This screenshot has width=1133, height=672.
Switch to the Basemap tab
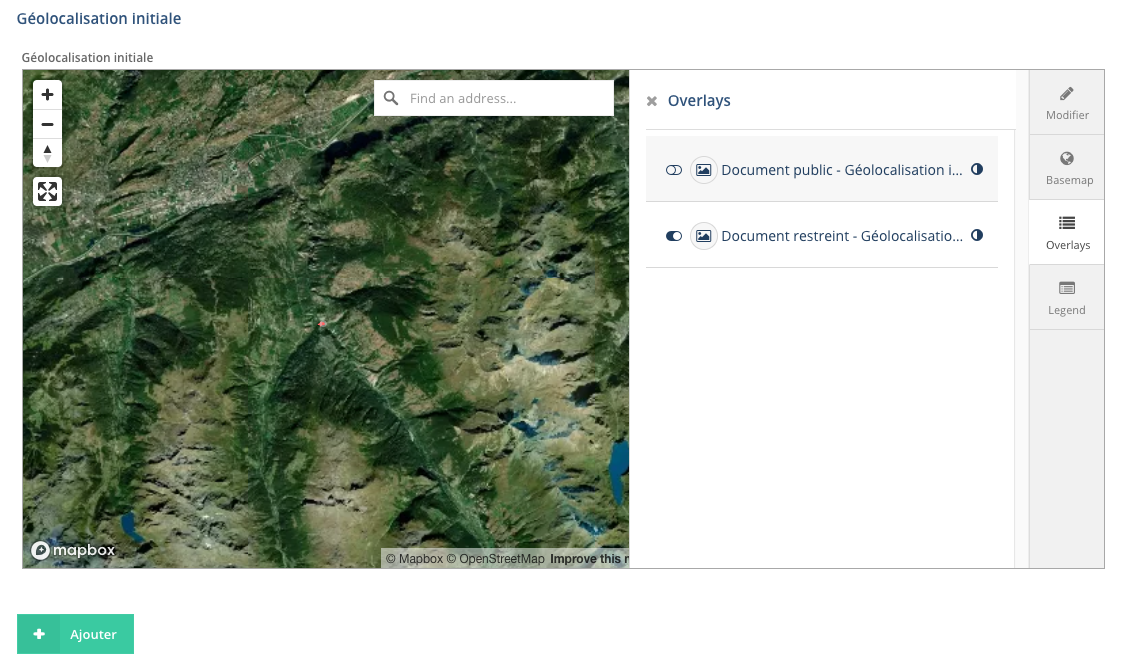1067,167
